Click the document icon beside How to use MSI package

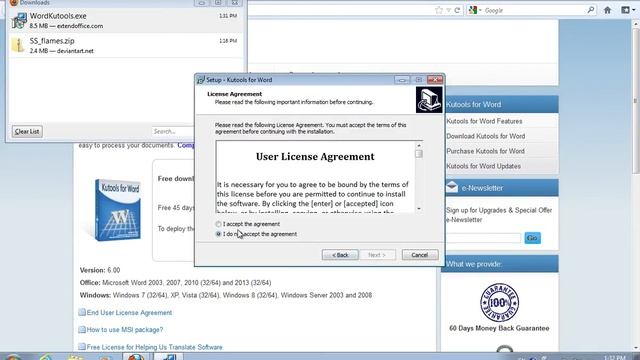click(x=82, y=329)
